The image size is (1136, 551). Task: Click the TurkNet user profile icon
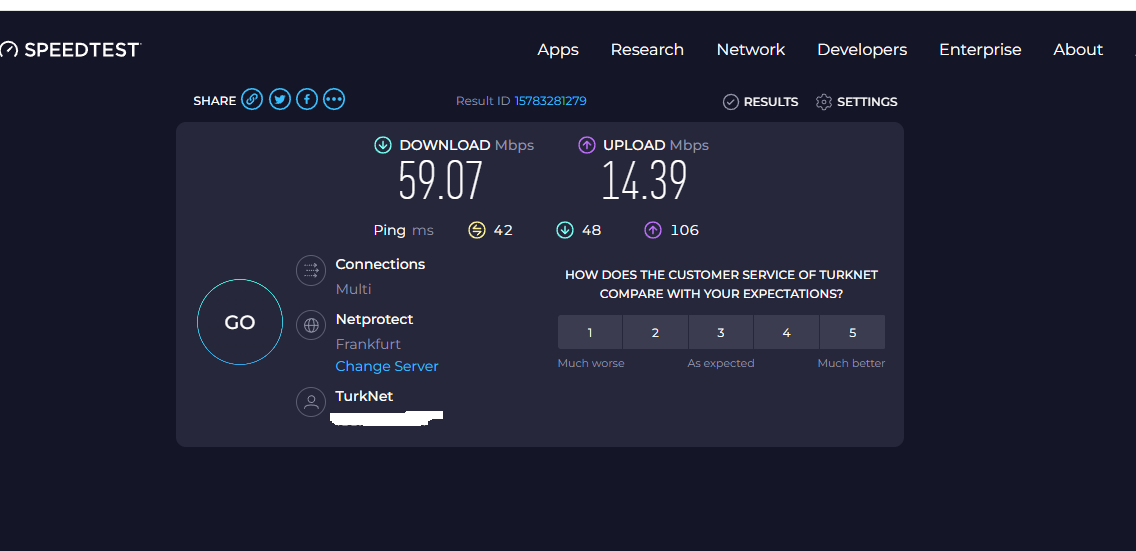(x=312, y=402)
